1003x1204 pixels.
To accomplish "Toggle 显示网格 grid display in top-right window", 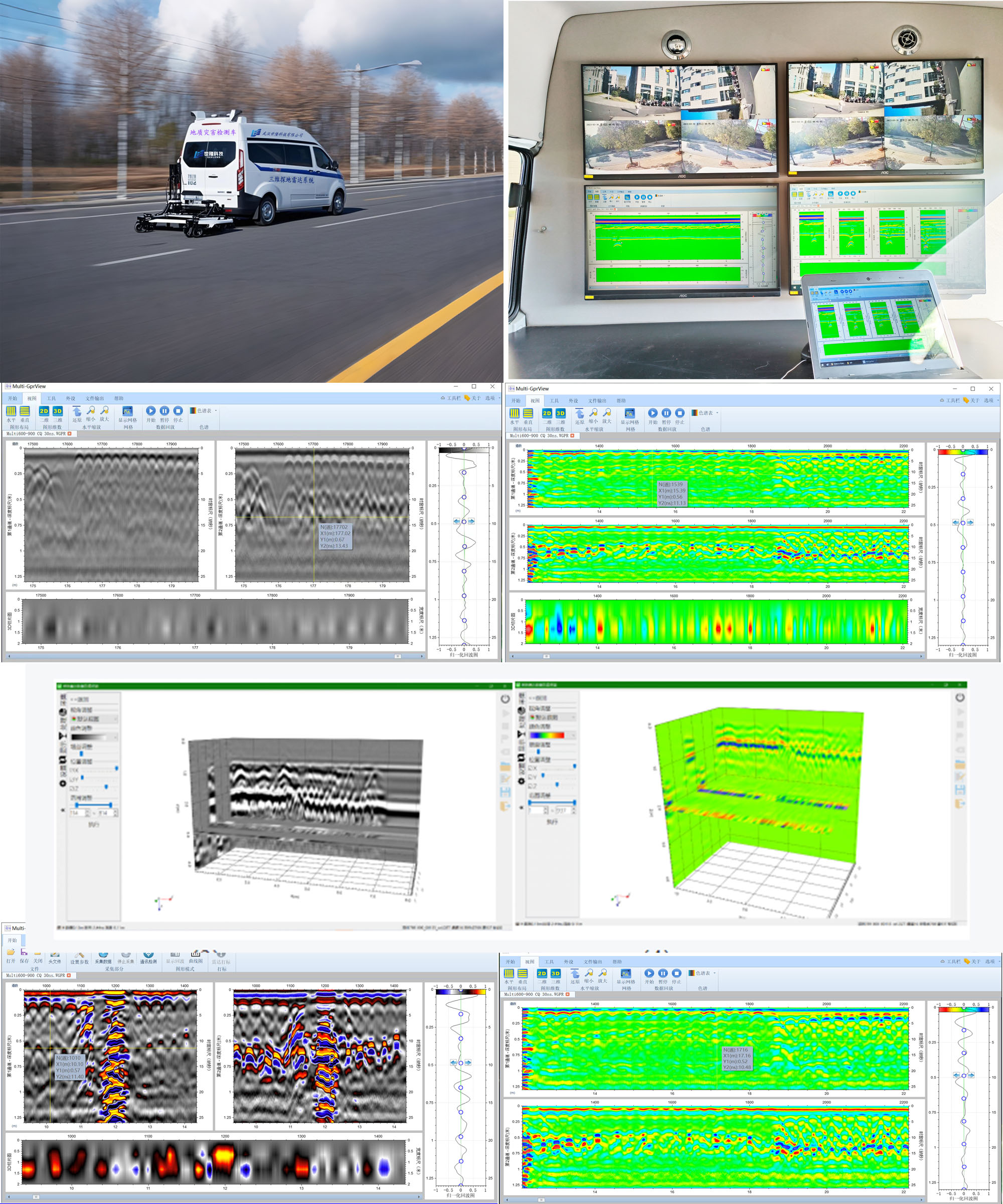I will 630,414.
